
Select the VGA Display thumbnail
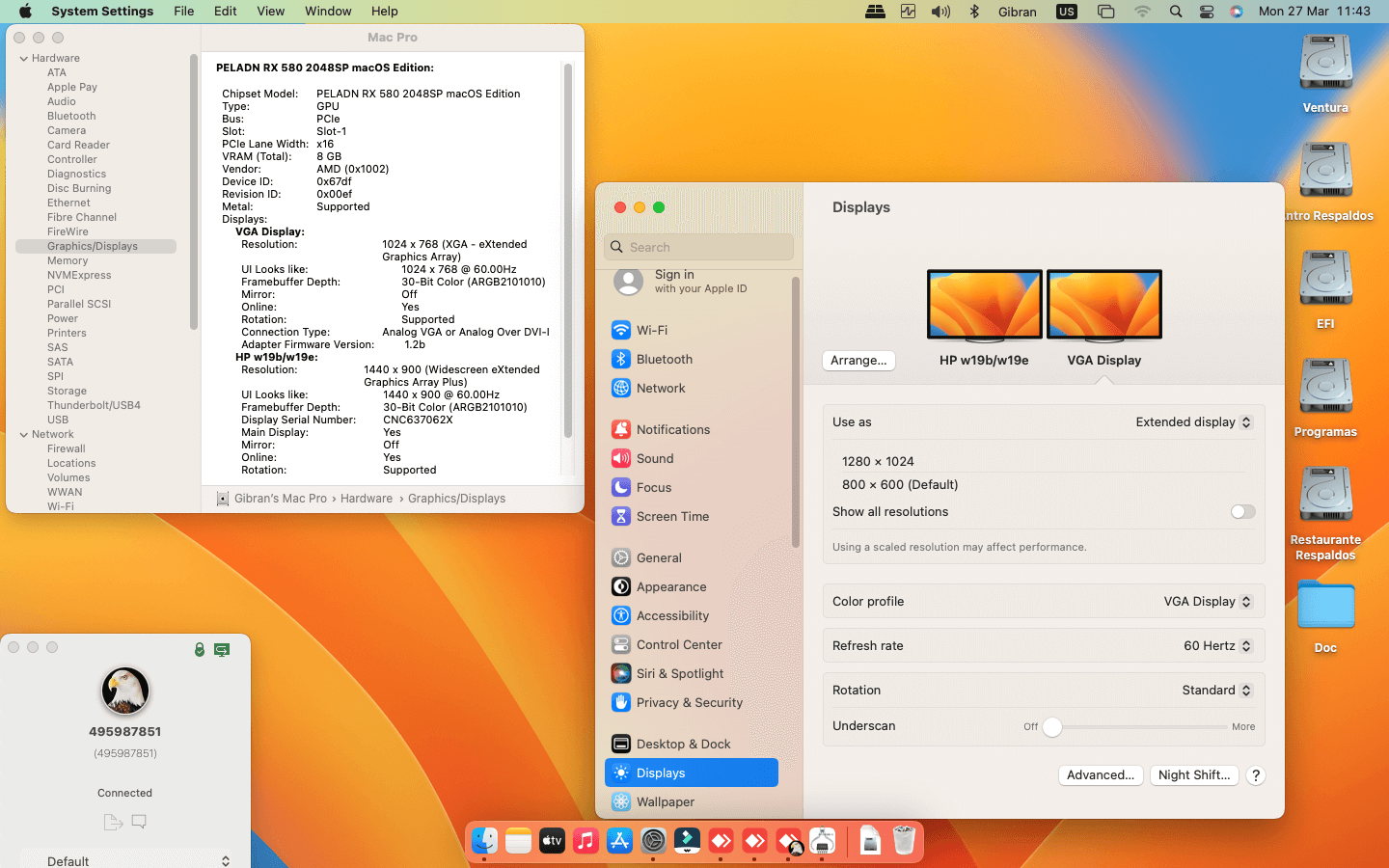click(1103, 305)
